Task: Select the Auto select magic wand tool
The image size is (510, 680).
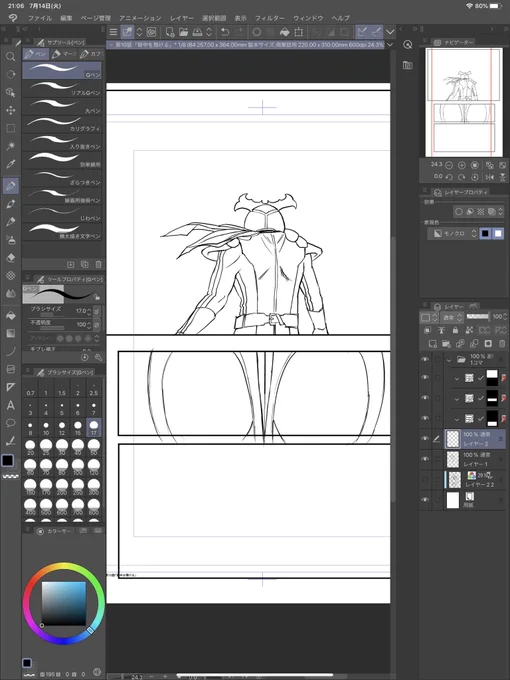Action: tap(10, 146)
